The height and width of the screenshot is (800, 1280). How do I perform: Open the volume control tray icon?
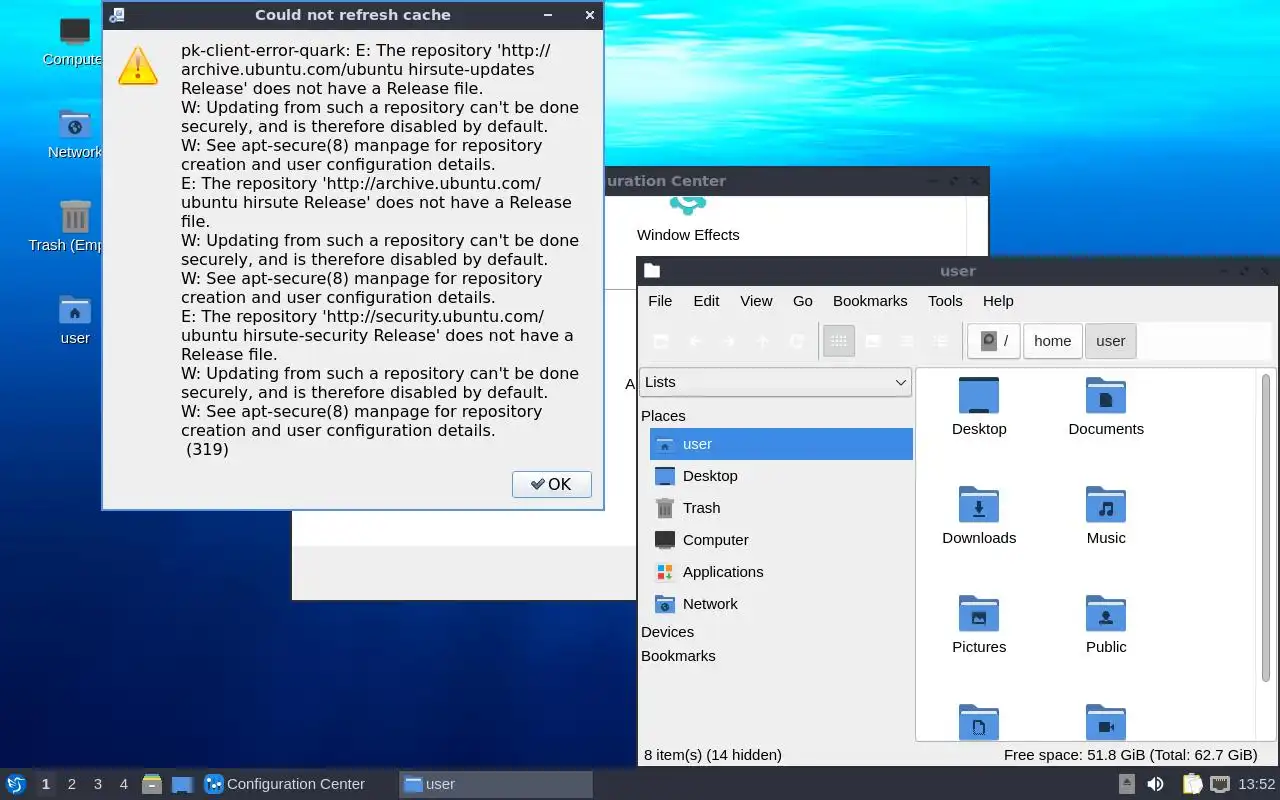coord(1155,784)
